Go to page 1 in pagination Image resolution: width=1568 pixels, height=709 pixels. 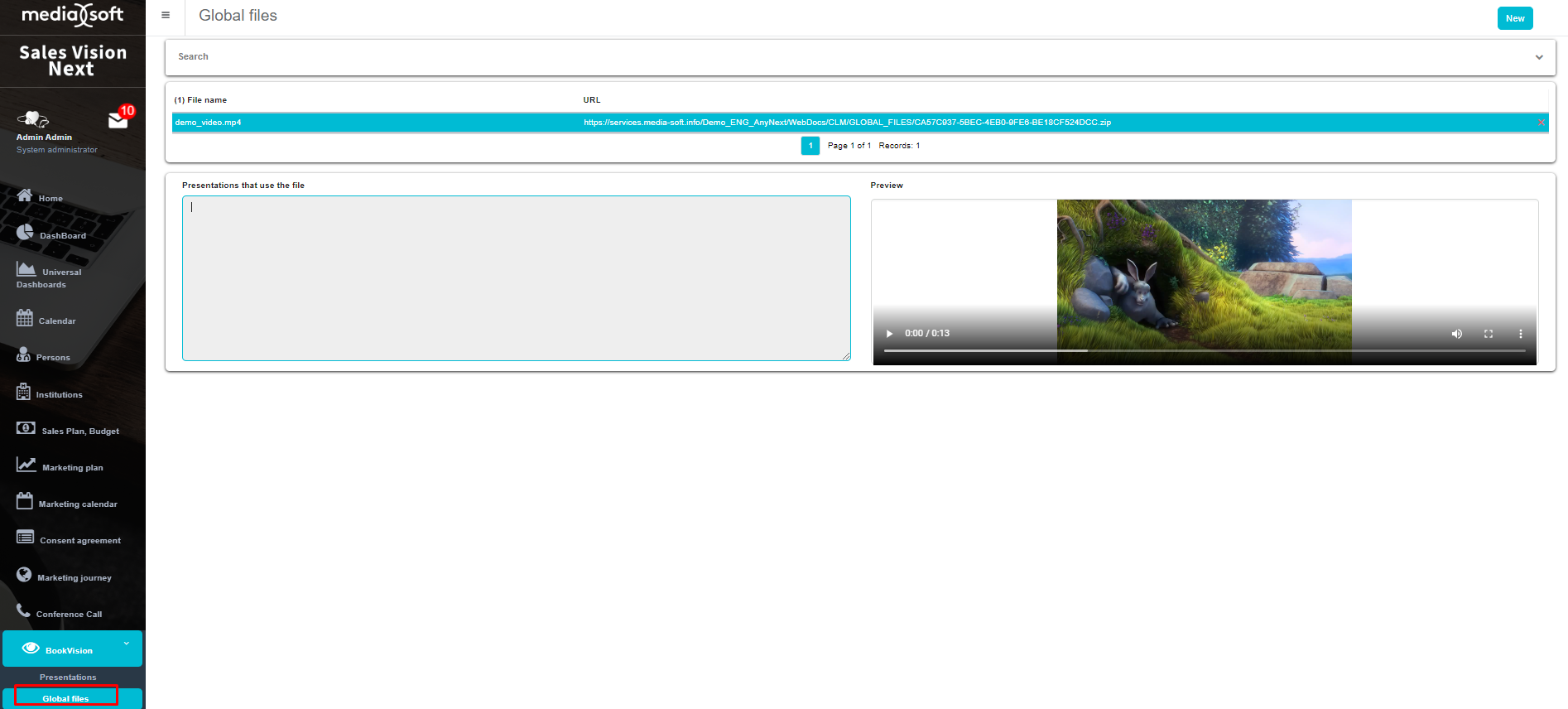810,146
